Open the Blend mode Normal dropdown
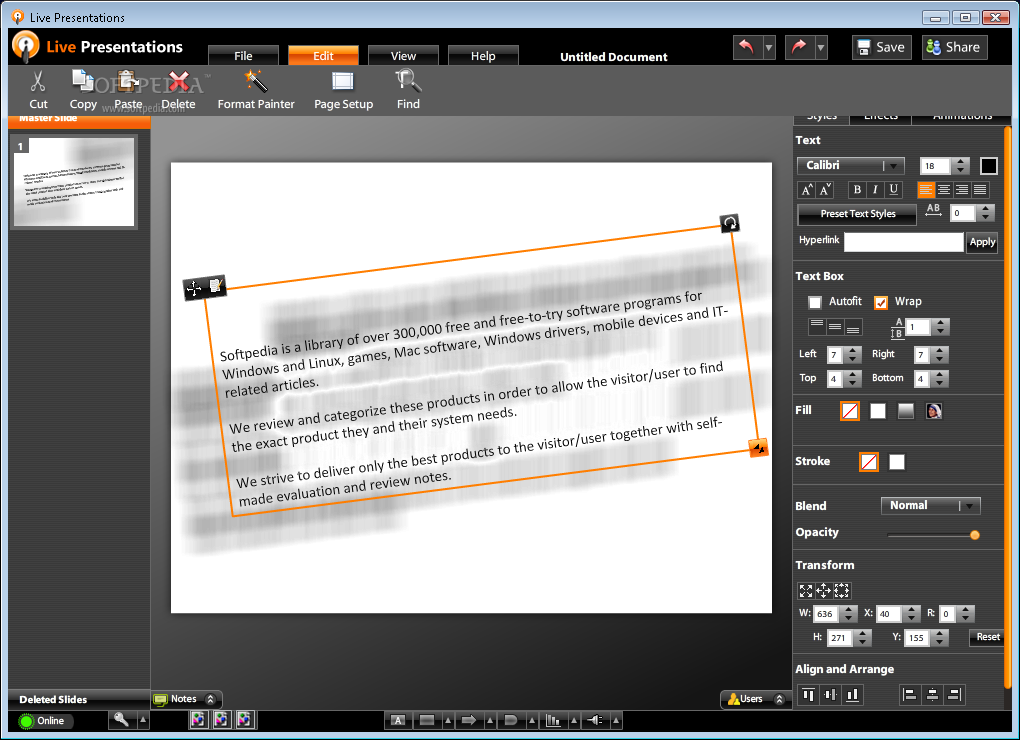 pos(930,505)
